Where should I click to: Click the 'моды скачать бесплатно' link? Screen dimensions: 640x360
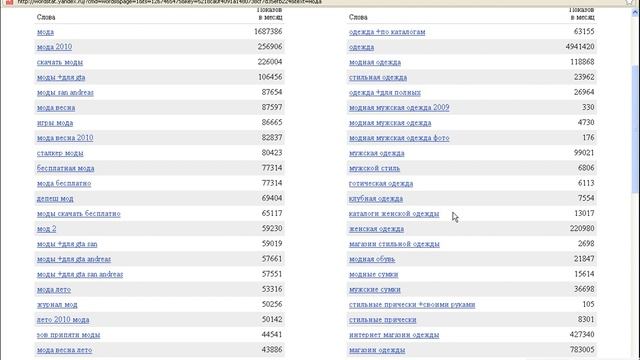point(78,213)
